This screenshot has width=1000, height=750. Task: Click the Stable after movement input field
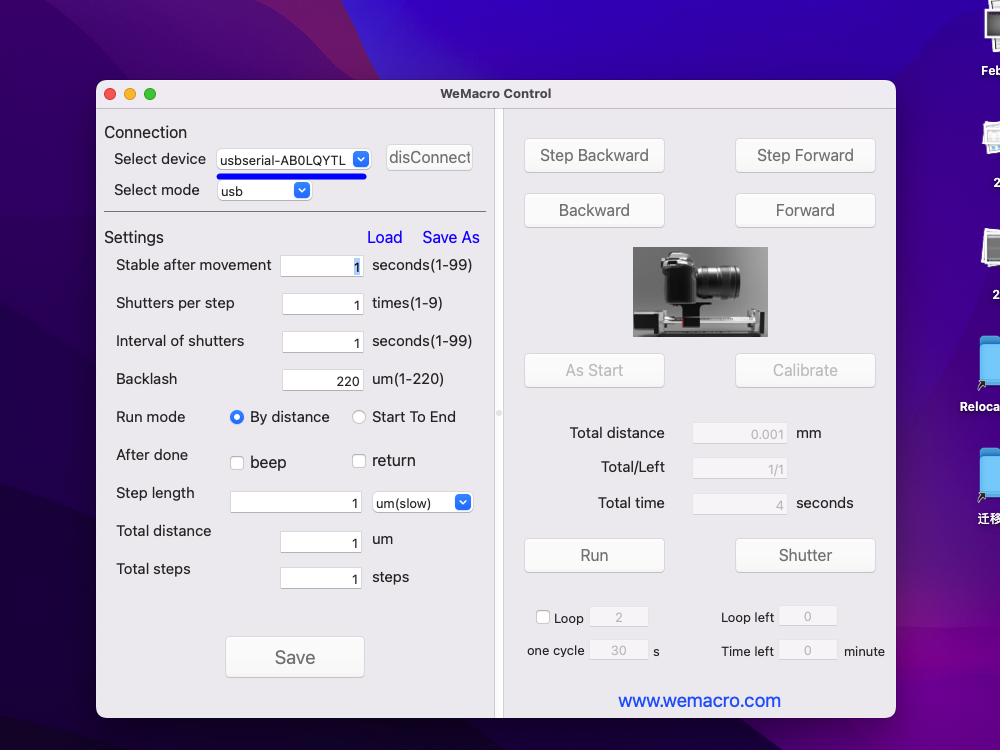tap(322, 266)
